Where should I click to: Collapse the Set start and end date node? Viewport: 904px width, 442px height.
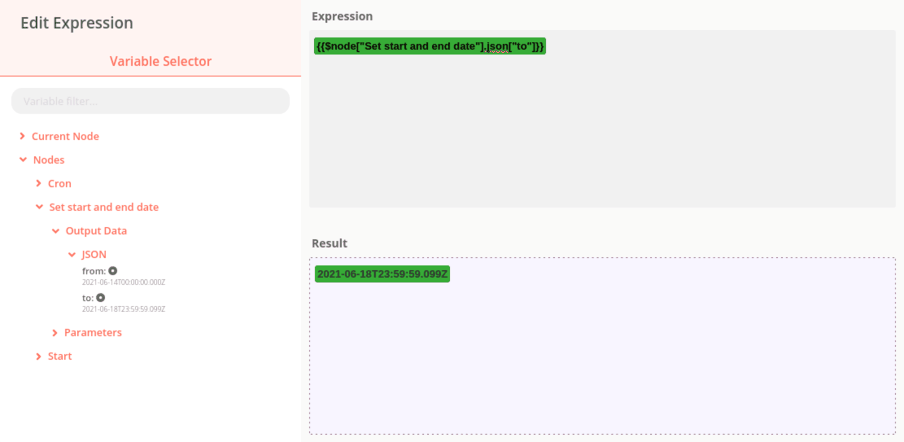coord(39,207)
